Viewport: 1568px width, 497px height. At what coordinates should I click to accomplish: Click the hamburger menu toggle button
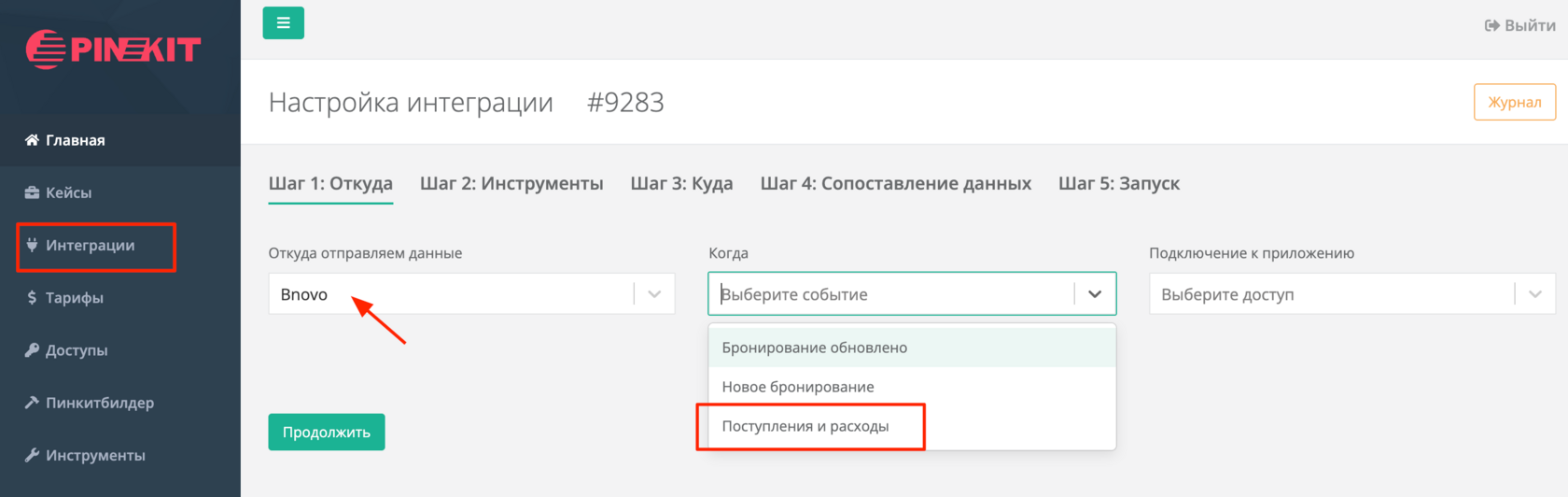click(x=284, y=23)
